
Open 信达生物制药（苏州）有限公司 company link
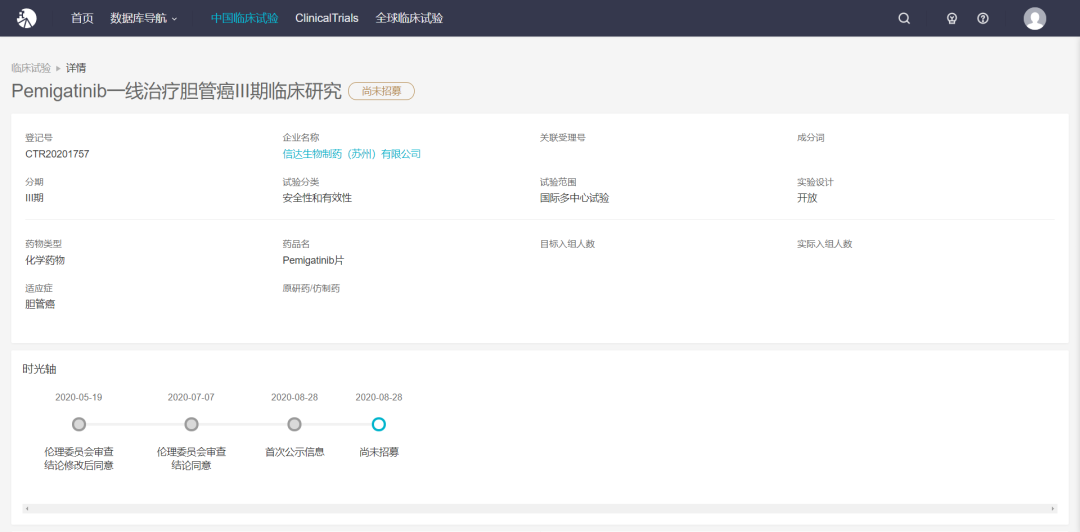(351, 154)
